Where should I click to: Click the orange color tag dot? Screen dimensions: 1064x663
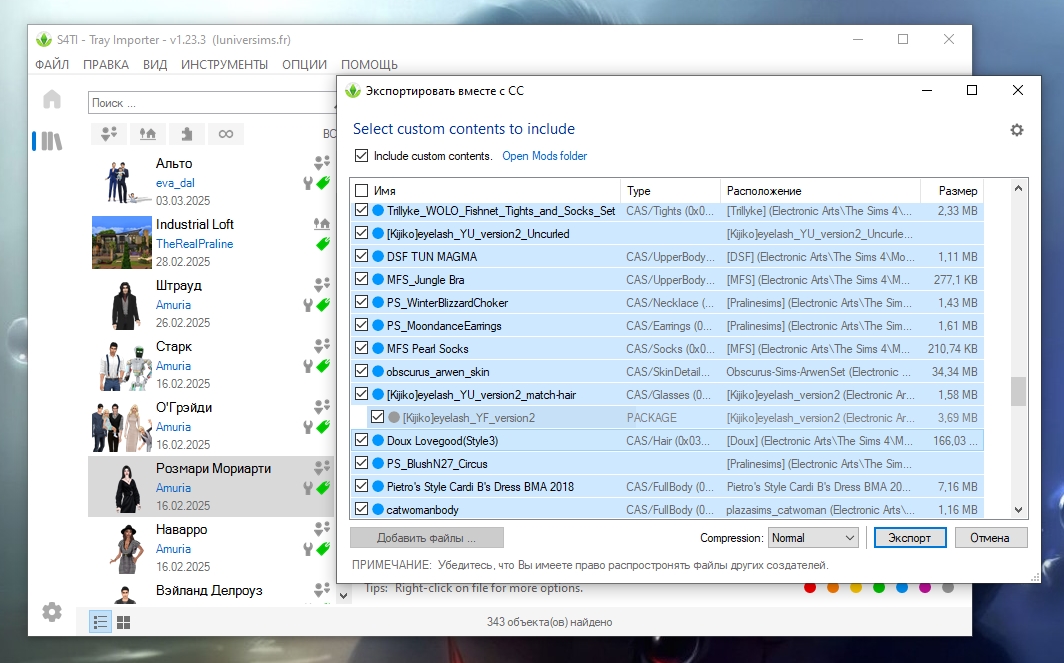click(x=833, y=587)
